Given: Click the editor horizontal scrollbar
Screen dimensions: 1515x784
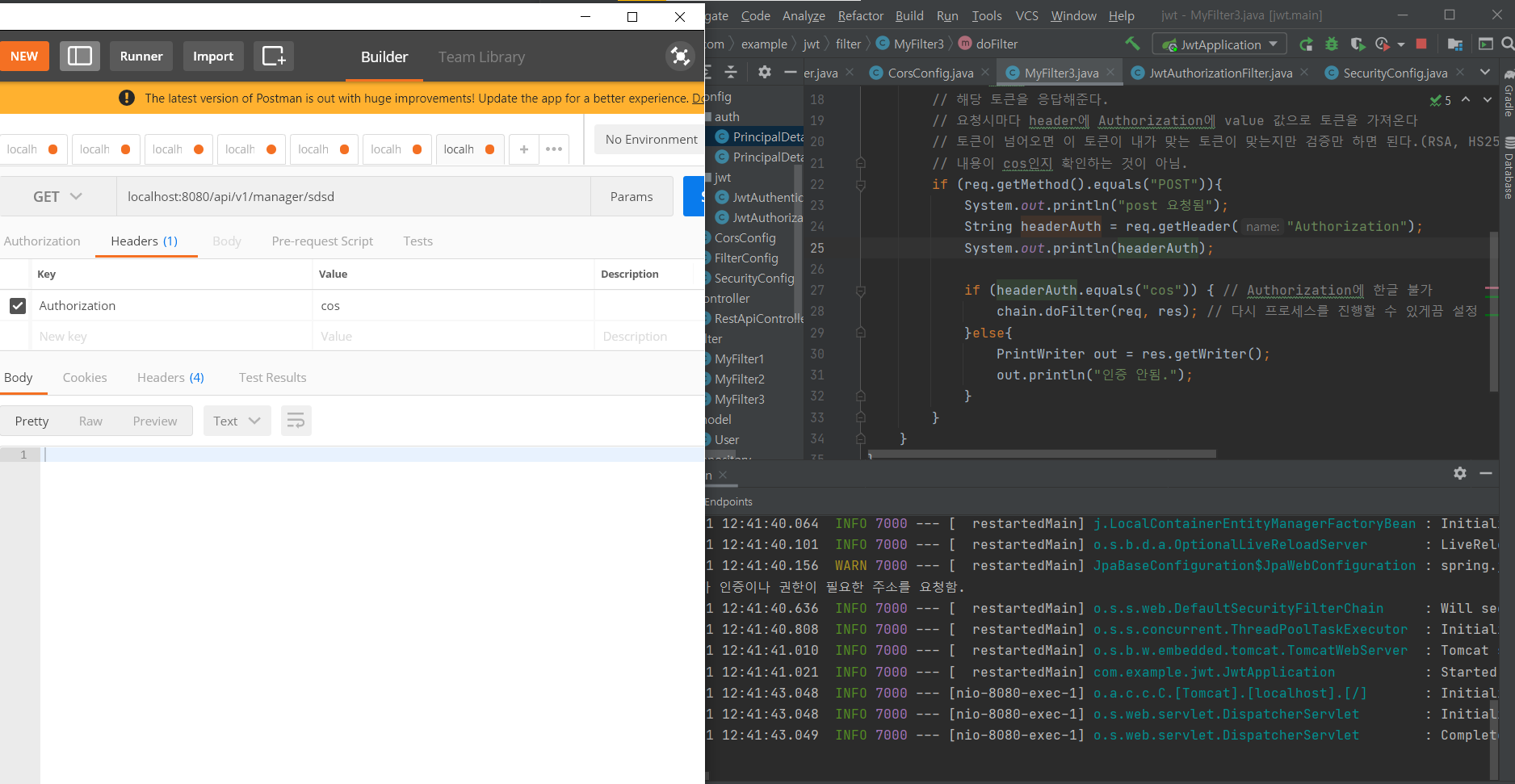Looking at the screenshot, I should 1042,454.
